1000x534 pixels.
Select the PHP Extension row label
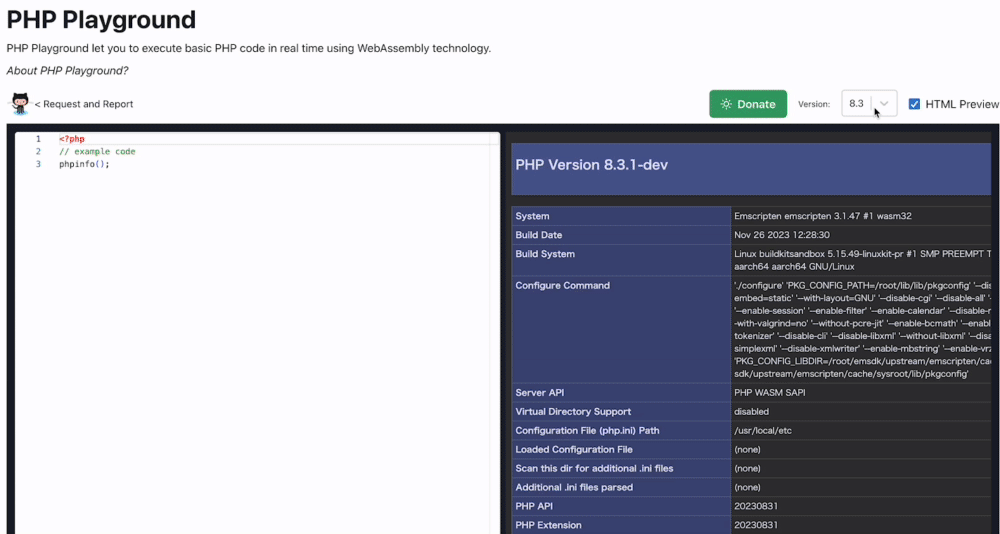pyautogui.click(x=548, y=525)
